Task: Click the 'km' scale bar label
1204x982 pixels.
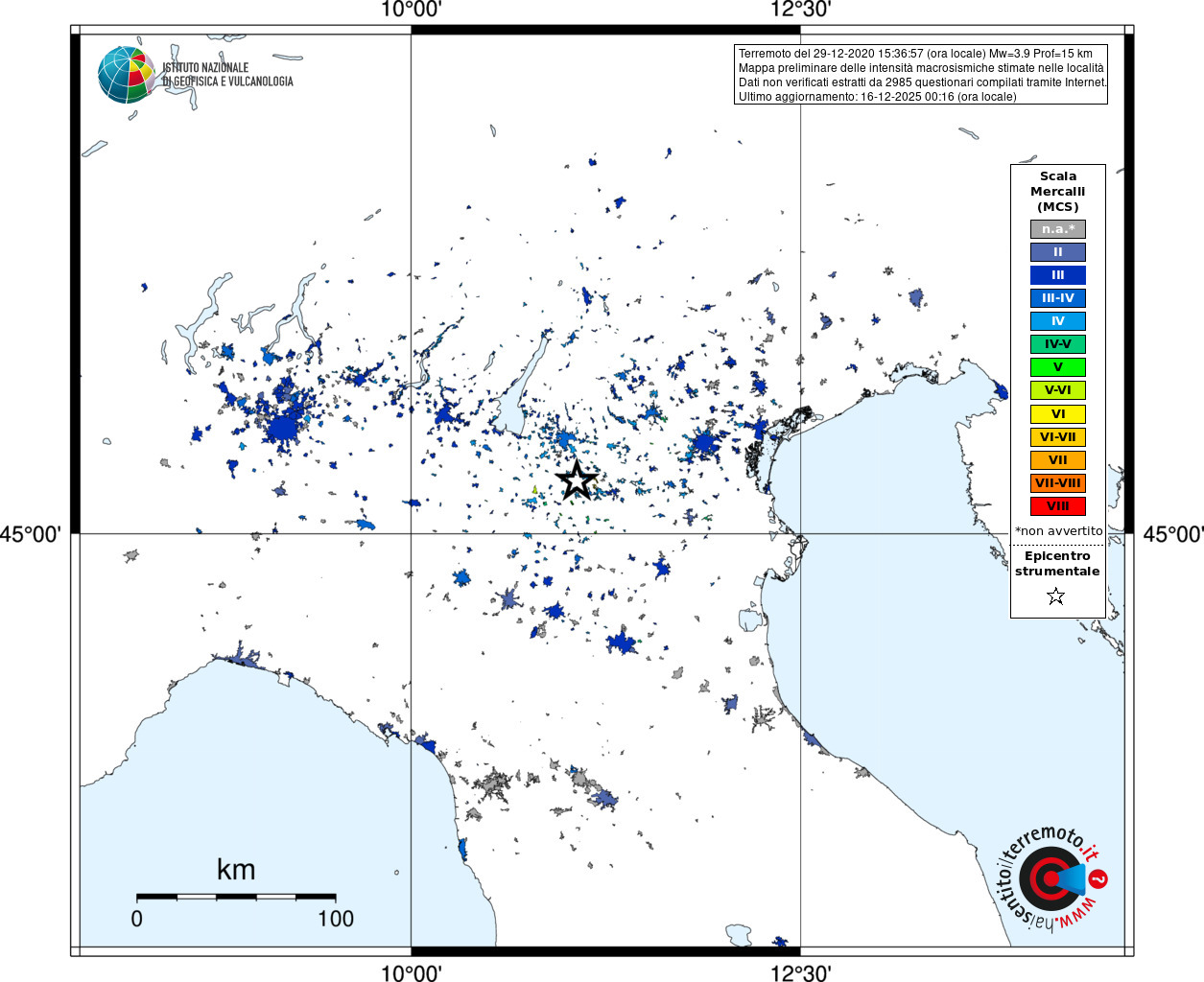Action: [236, 870]
